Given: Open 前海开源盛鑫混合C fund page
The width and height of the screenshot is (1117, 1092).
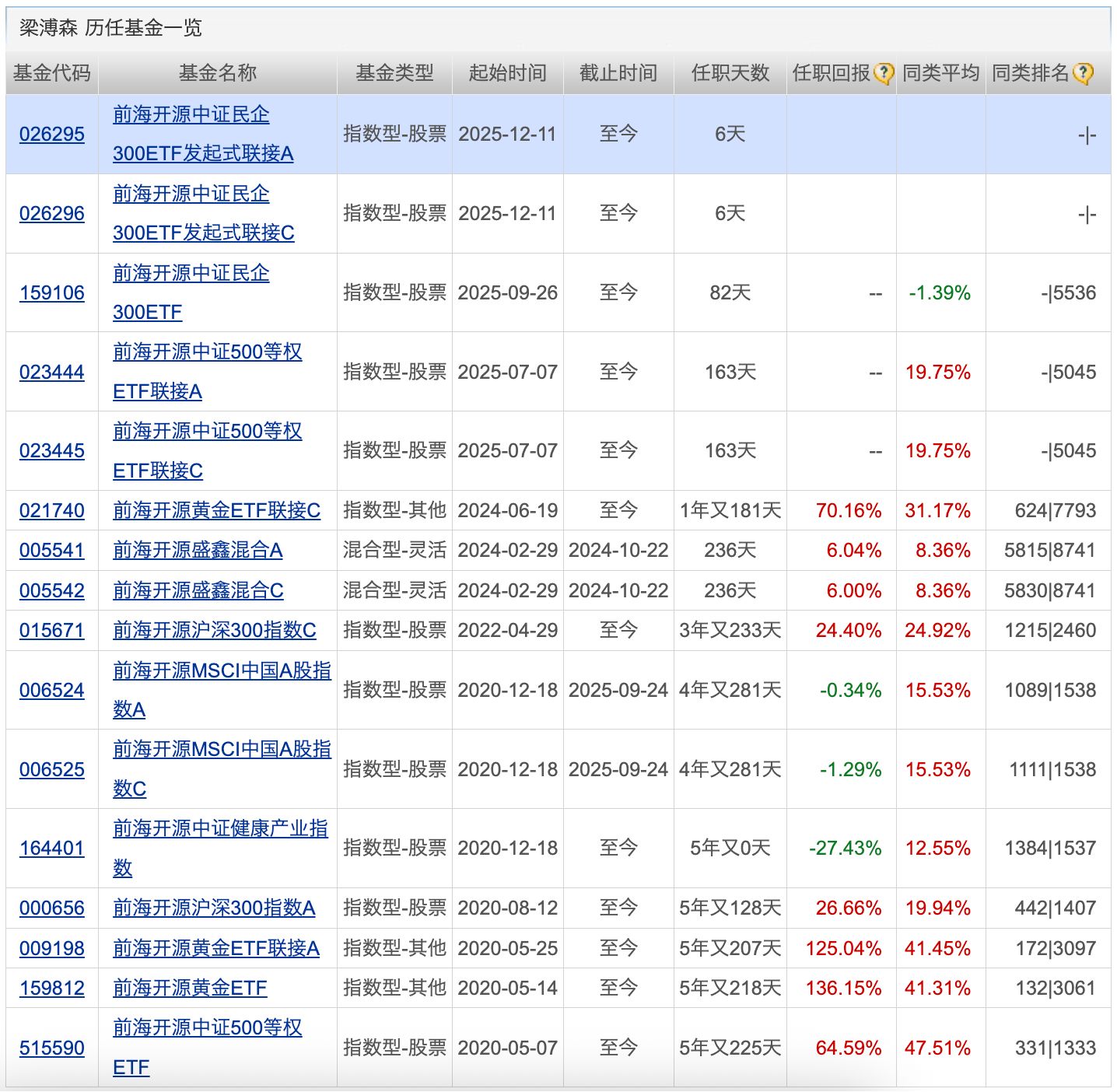Looking at the screenshot, I should (x=198, y=591).
